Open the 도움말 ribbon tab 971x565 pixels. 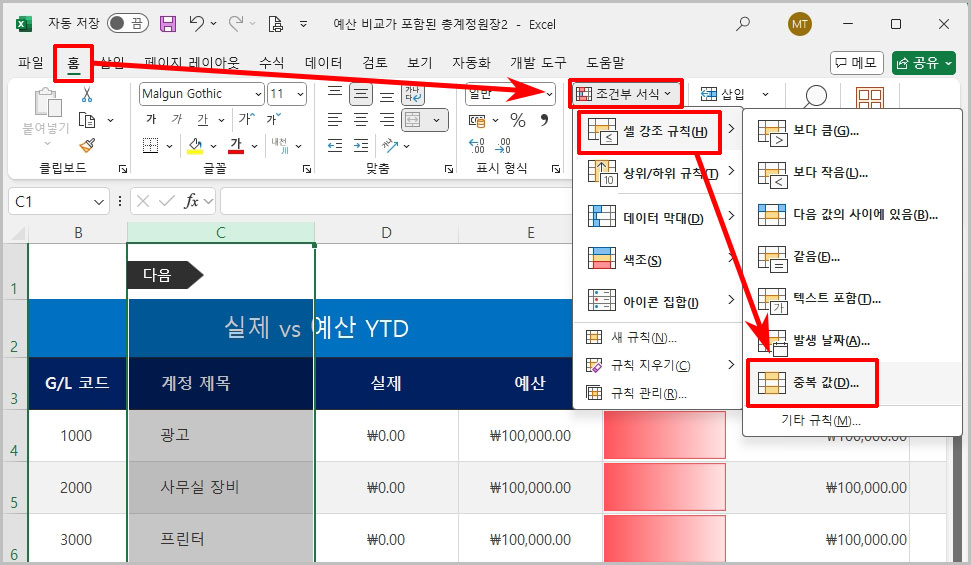coord(605,63)
